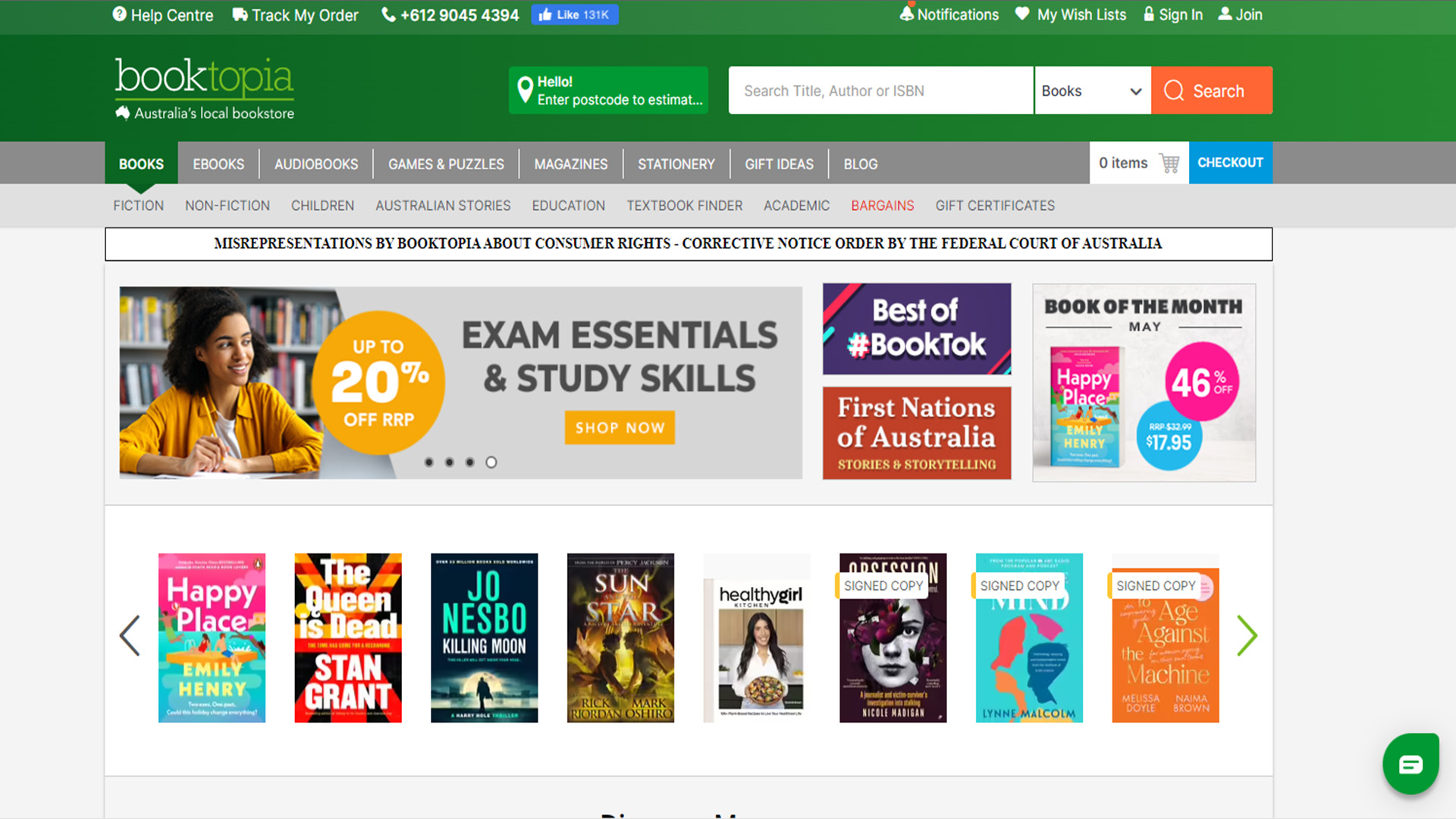1456x819 pixels.
Task: Click the shopping cart icon
Action: pyautogui.click(x=1169, y=163)
